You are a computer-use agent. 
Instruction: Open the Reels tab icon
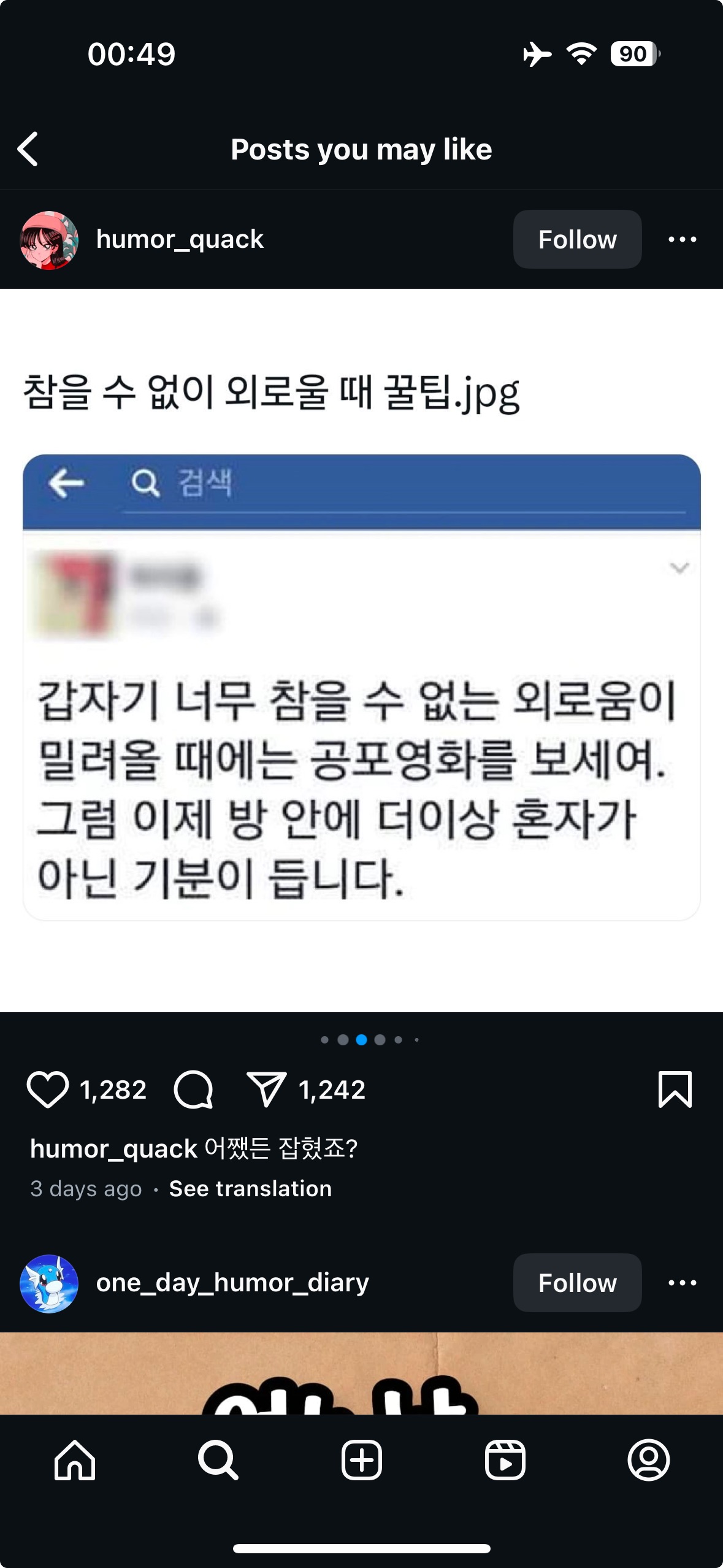pyautogui.click(x=505, y=1460)
